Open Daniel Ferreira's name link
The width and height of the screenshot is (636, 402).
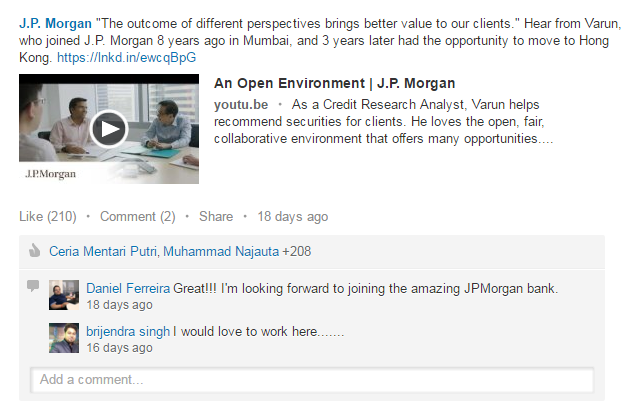click(128, 289)
